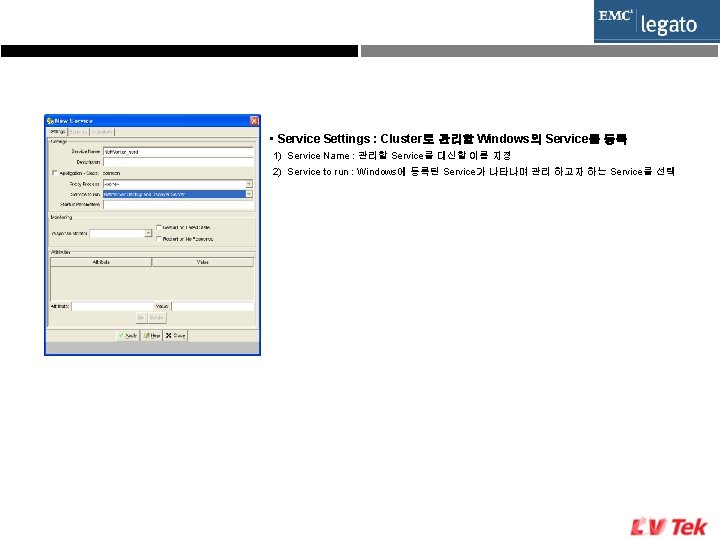
Task: Click the Description input field
Action: (x=178, y=162)
